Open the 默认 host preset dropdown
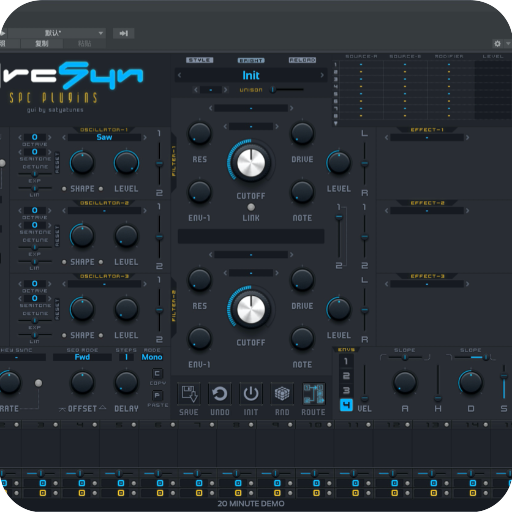The width and height of the screenshot is (512, 512). (56, 33)
